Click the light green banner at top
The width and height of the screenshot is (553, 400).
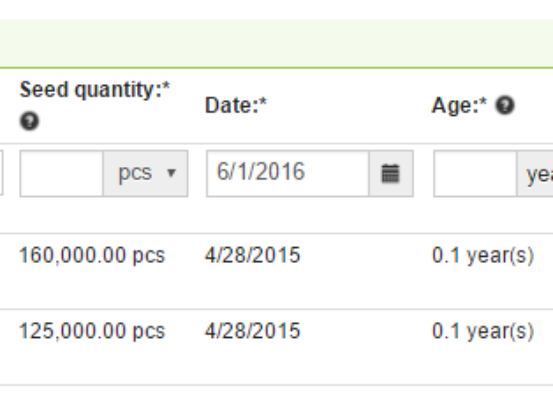(276, 44)
